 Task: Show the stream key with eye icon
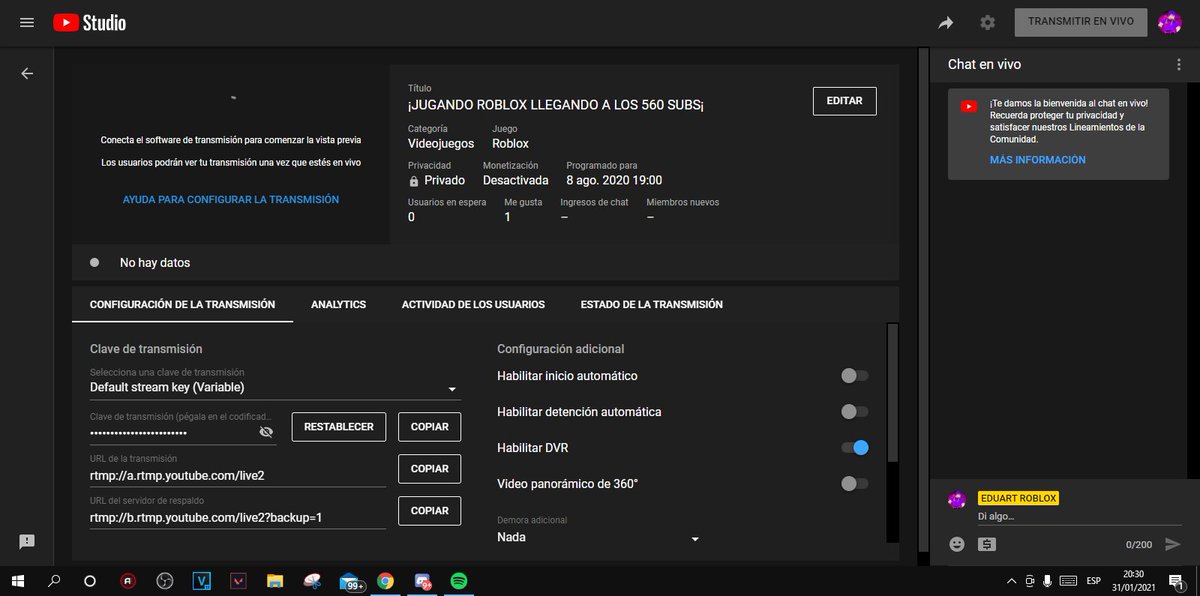pyautogui.click(x=266, y=431)
